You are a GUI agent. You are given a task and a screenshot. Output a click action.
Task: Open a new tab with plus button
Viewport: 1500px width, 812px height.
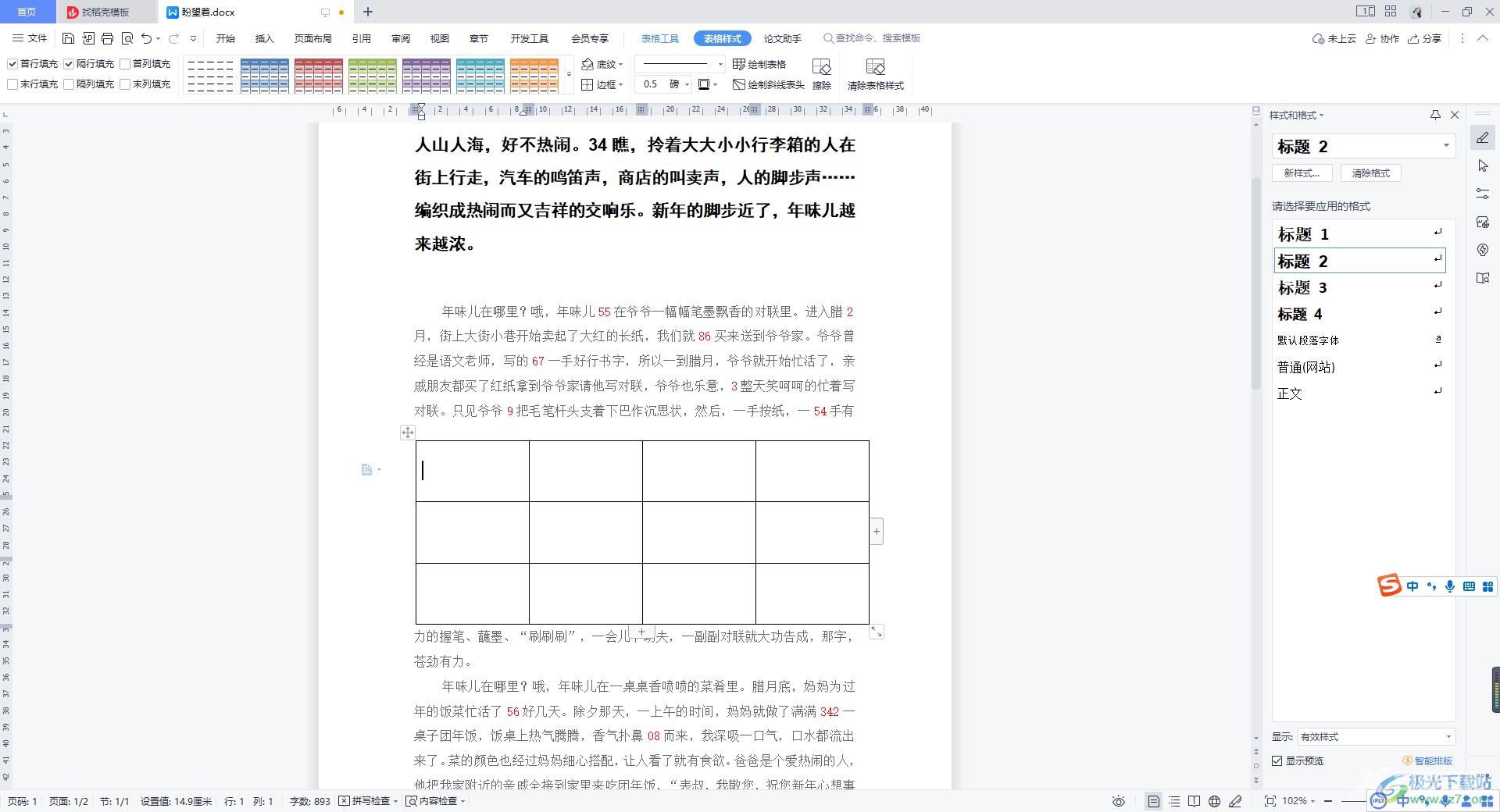tap(368, 12)
